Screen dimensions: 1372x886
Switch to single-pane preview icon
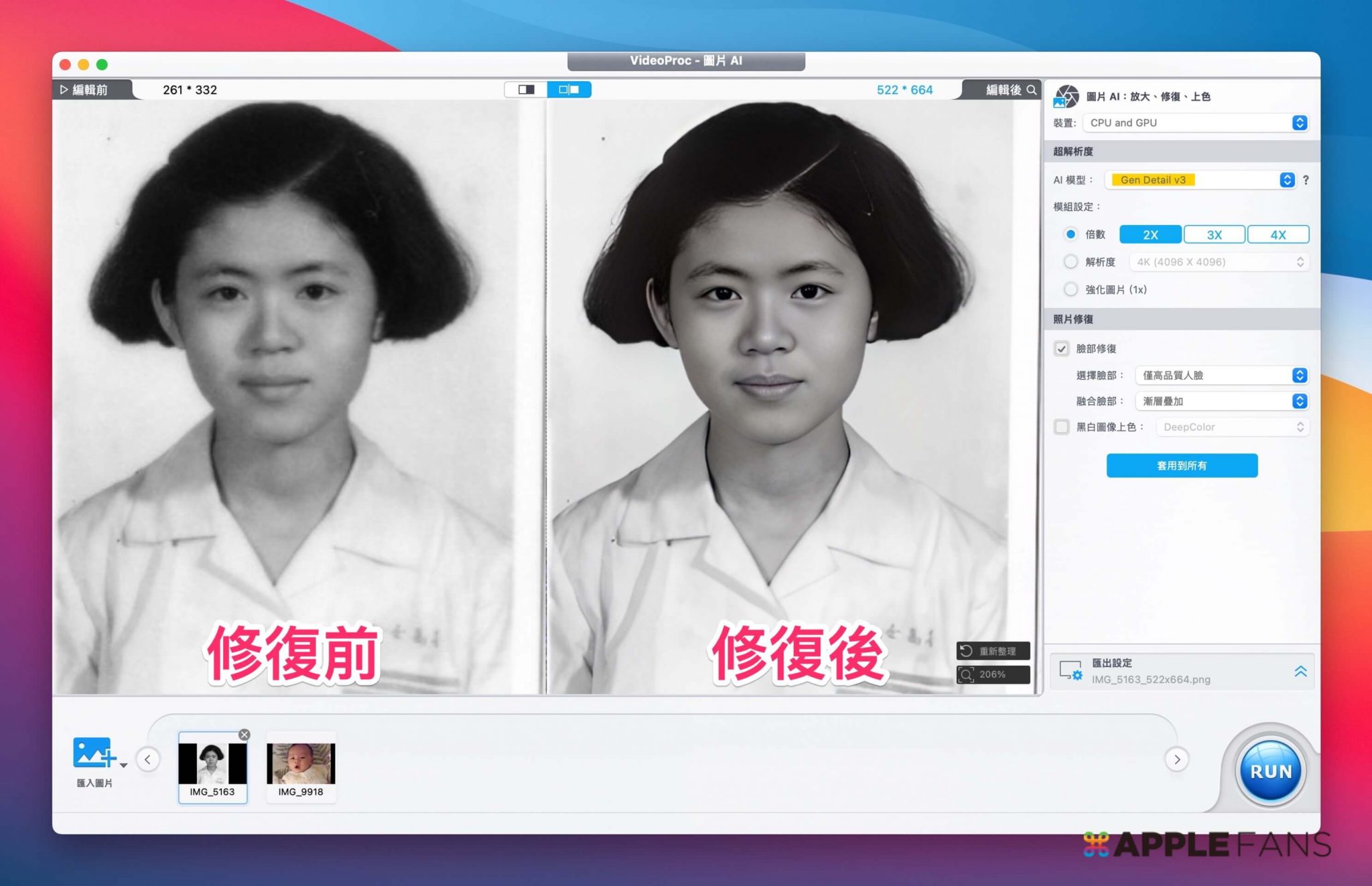(526, 90)
